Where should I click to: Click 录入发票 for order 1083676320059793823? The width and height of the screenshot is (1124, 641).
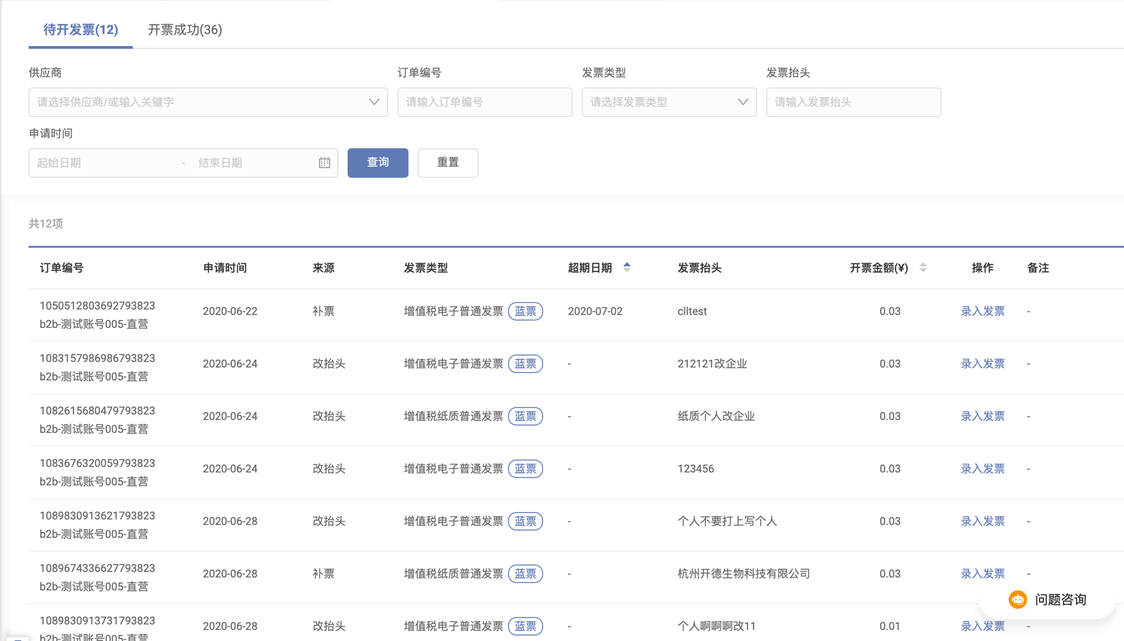pos(983,468)
